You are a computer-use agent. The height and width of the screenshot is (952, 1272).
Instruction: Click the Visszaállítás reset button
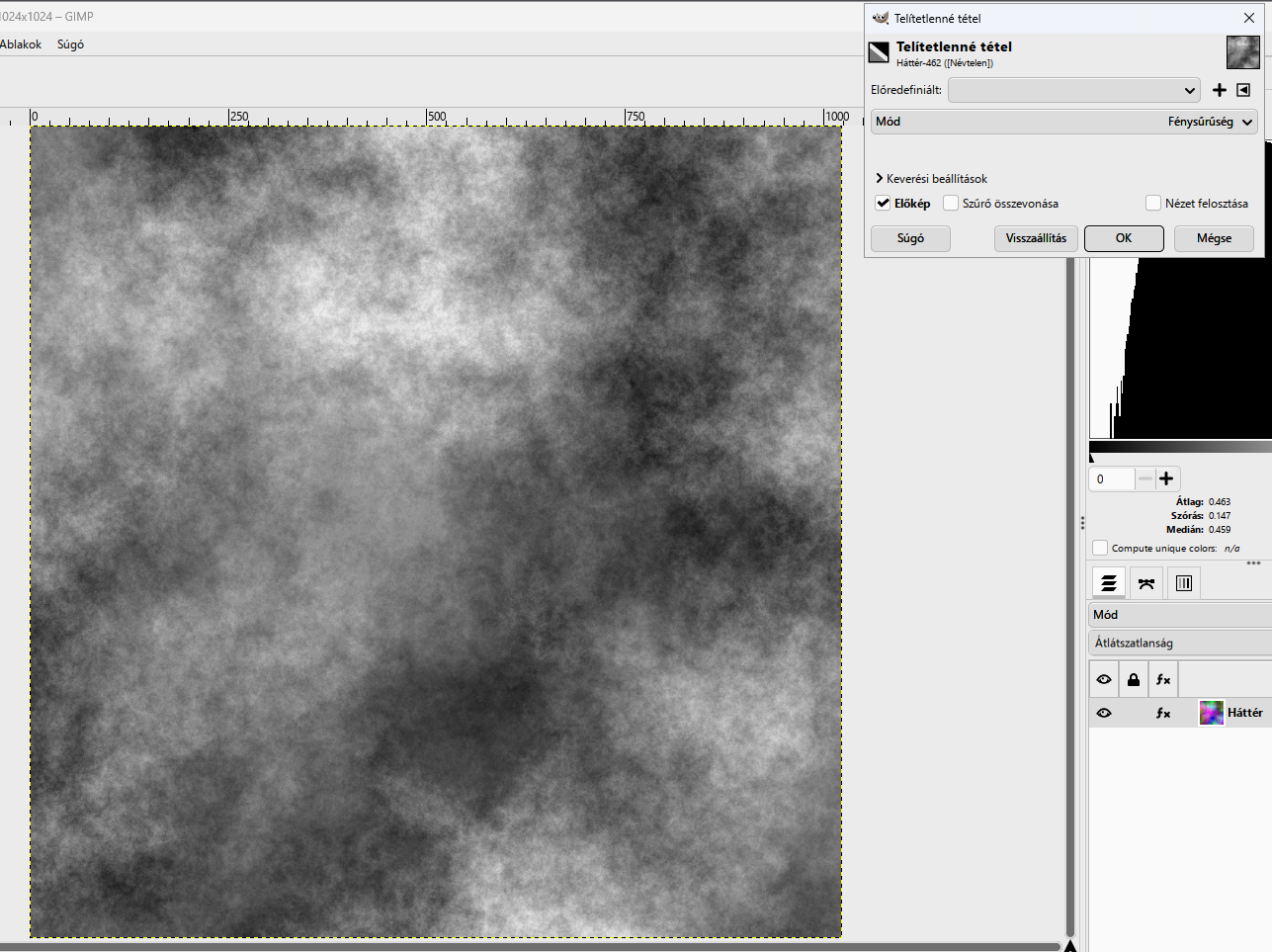tap(1036, 238)
